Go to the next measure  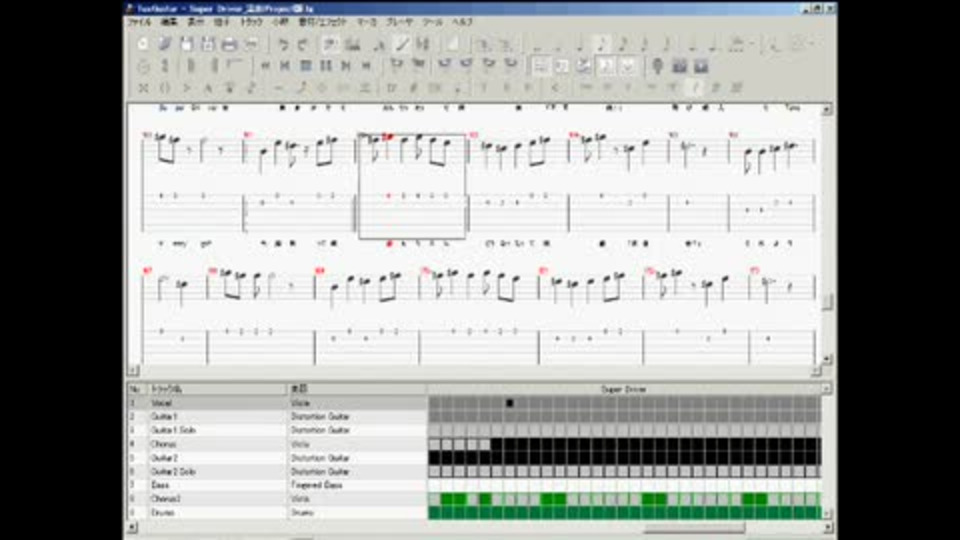pyautogui.click(x=346, y=66)
